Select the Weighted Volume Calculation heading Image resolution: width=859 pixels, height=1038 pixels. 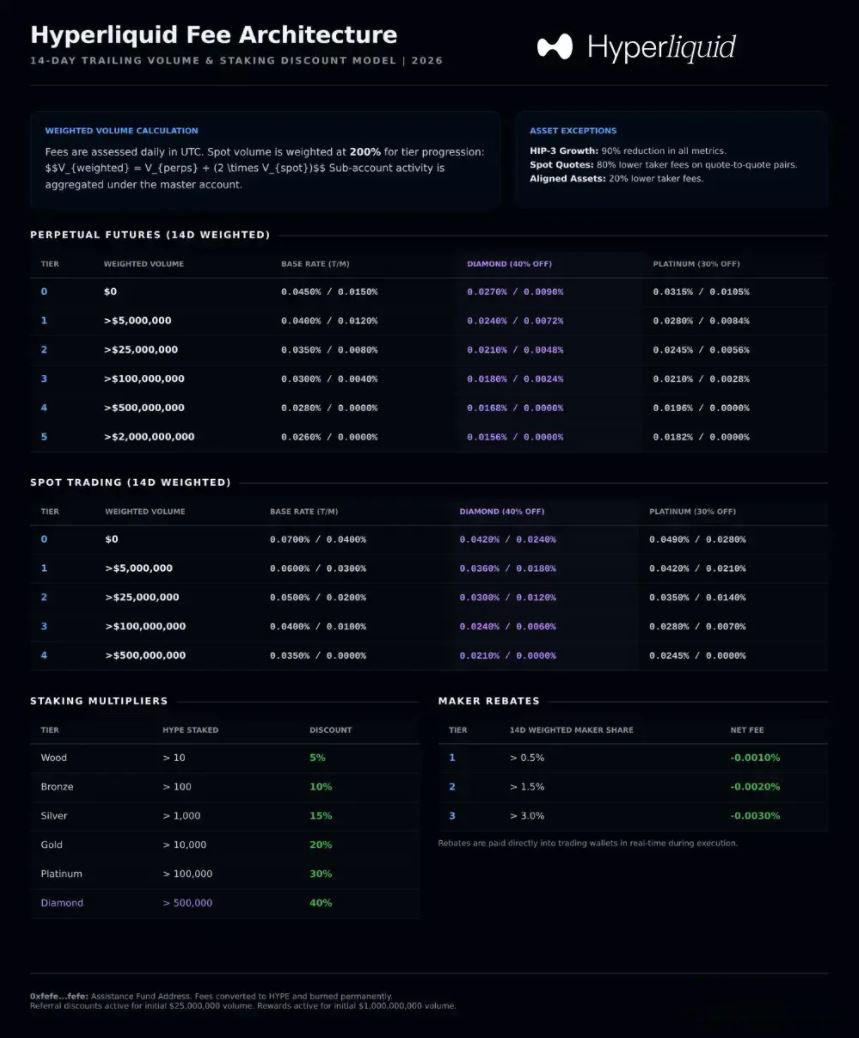(x=121, y=131)
